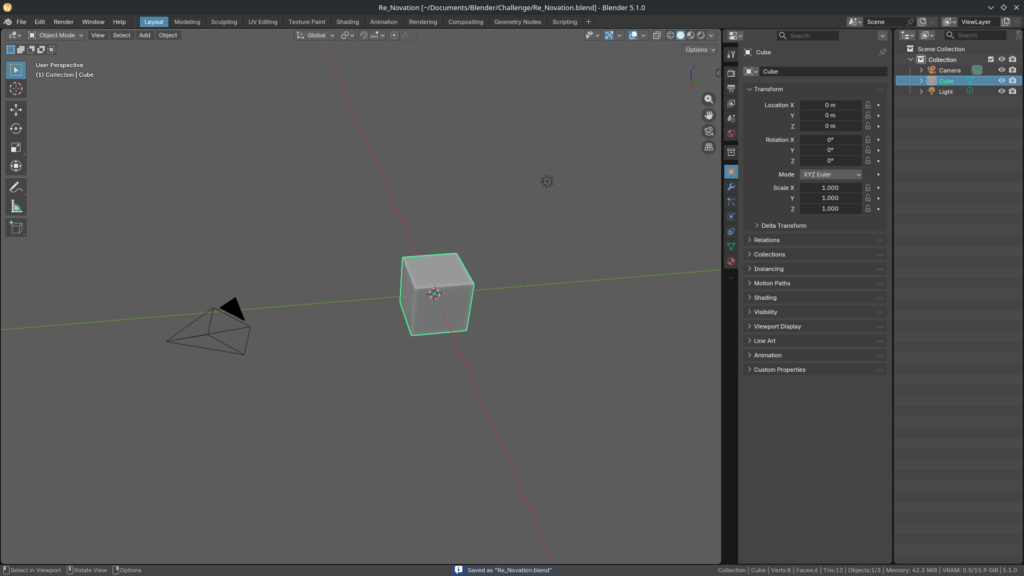The width and height of the screenshot is (1024, 576).
Task: Pick the Measure tool
Action: pyautogui.click(x=16, y=206)
